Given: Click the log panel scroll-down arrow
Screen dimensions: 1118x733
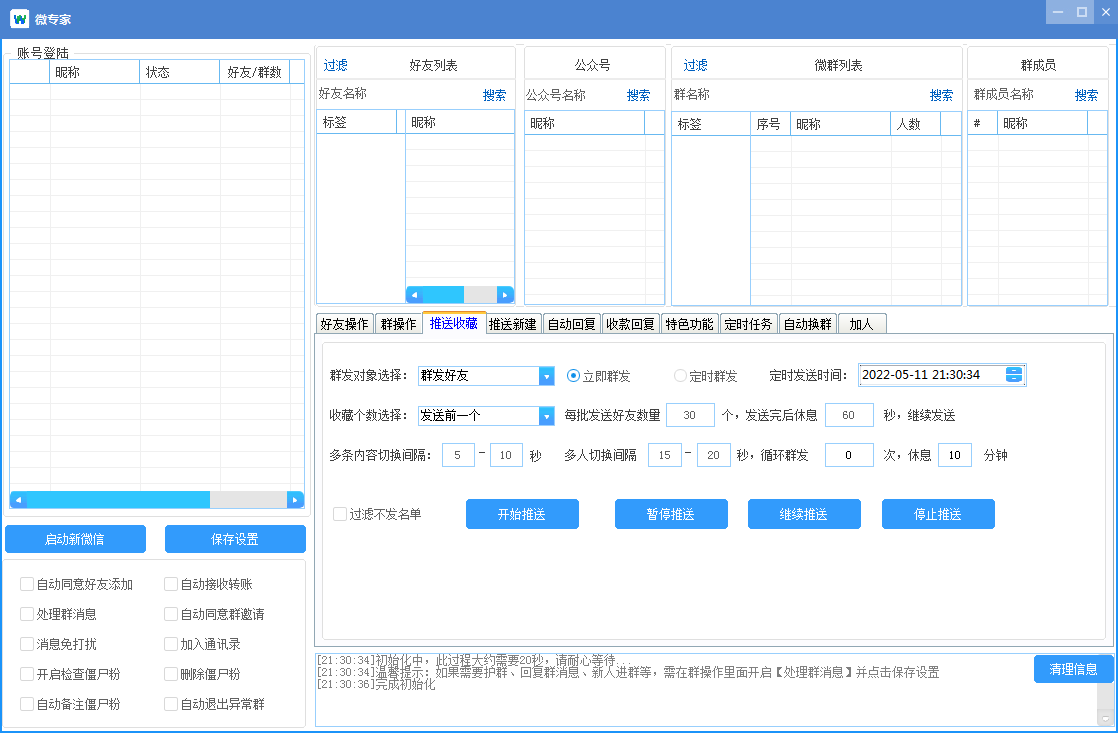Looking at the screenshot, I should pyautogui.click(x=1105, y=718).
